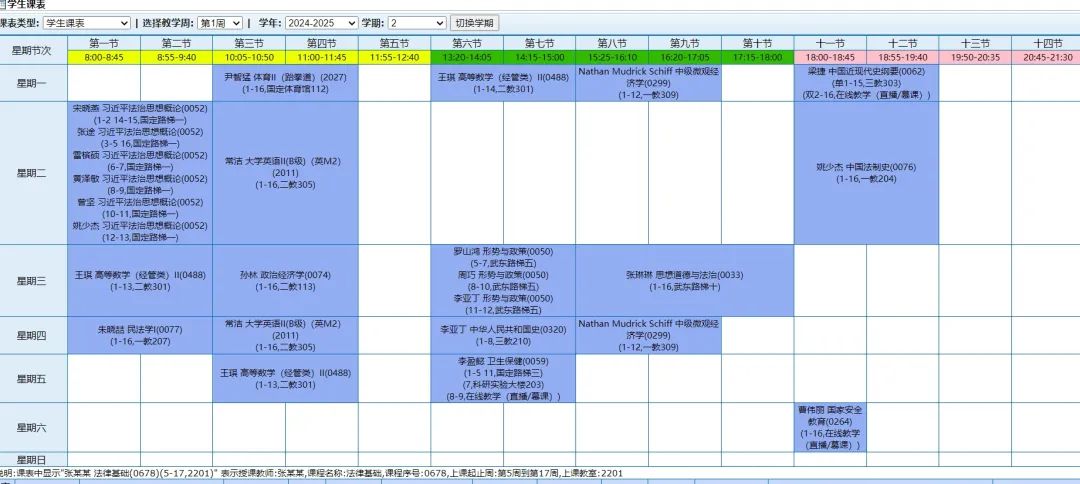1080x484 pixels.
Task: Click 张琳琳 思想道德与法治 course cell
Action: (x=684, y=280)
